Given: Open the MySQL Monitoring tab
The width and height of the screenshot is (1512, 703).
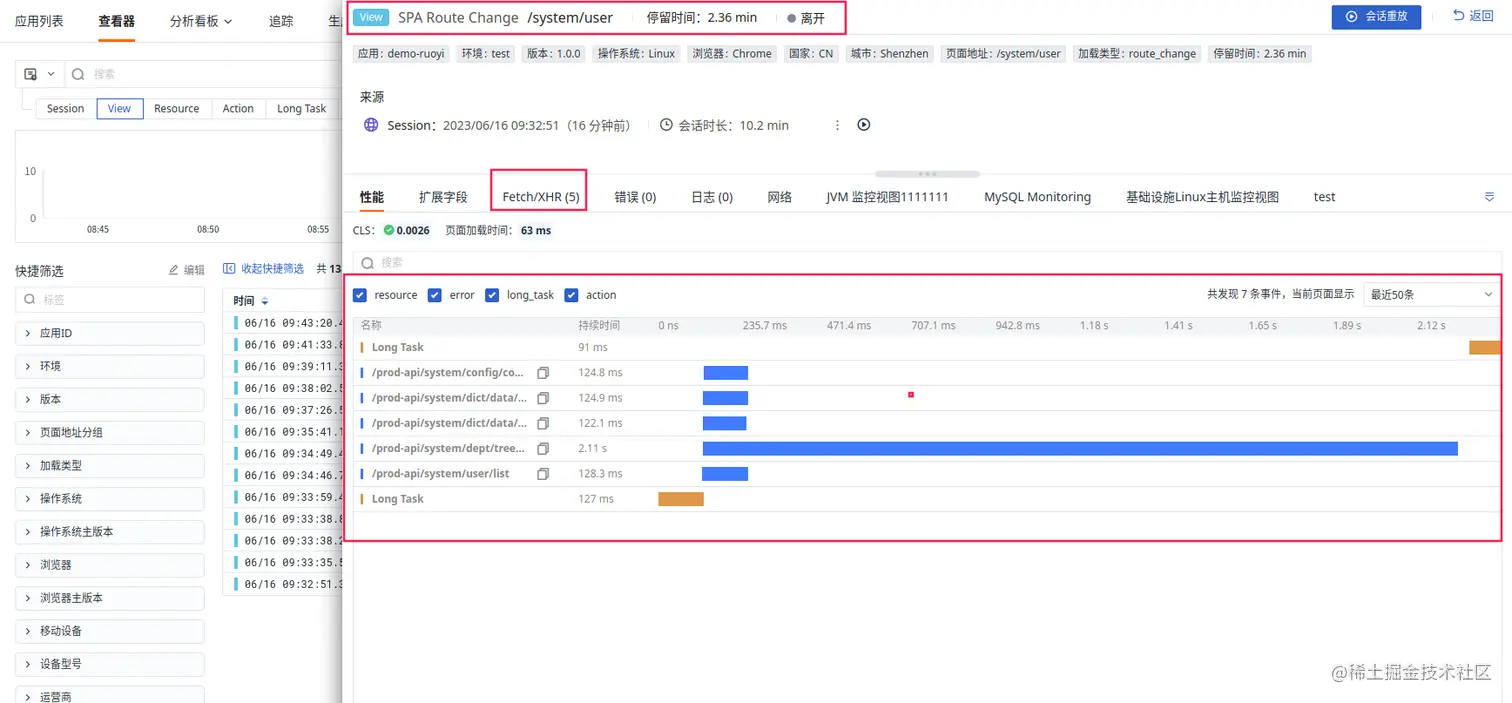Looking at the screenshot, I should click(x=1037, y=197).
